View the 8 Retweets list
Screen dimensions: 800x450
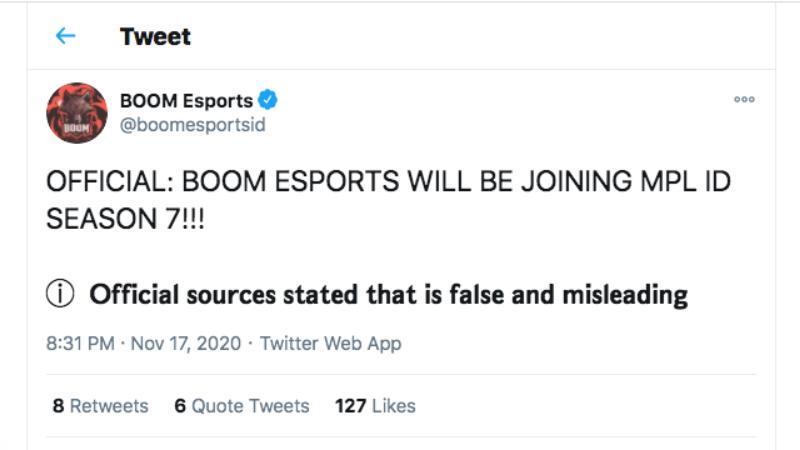[x=101, y=406]
